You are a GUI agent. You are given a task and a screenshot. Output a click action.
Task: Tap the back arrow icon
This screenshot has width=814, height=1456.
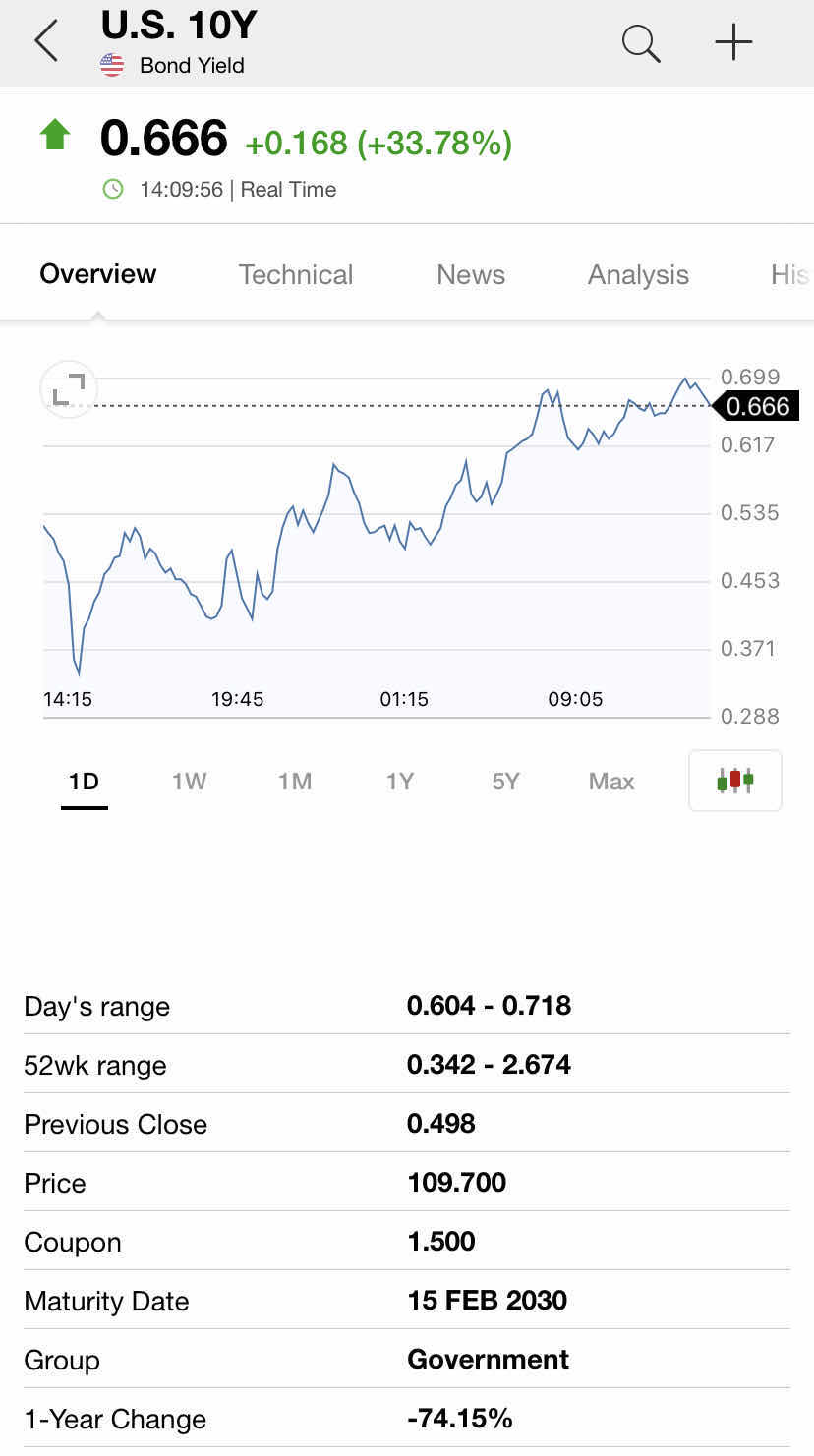tap(46, 42)
